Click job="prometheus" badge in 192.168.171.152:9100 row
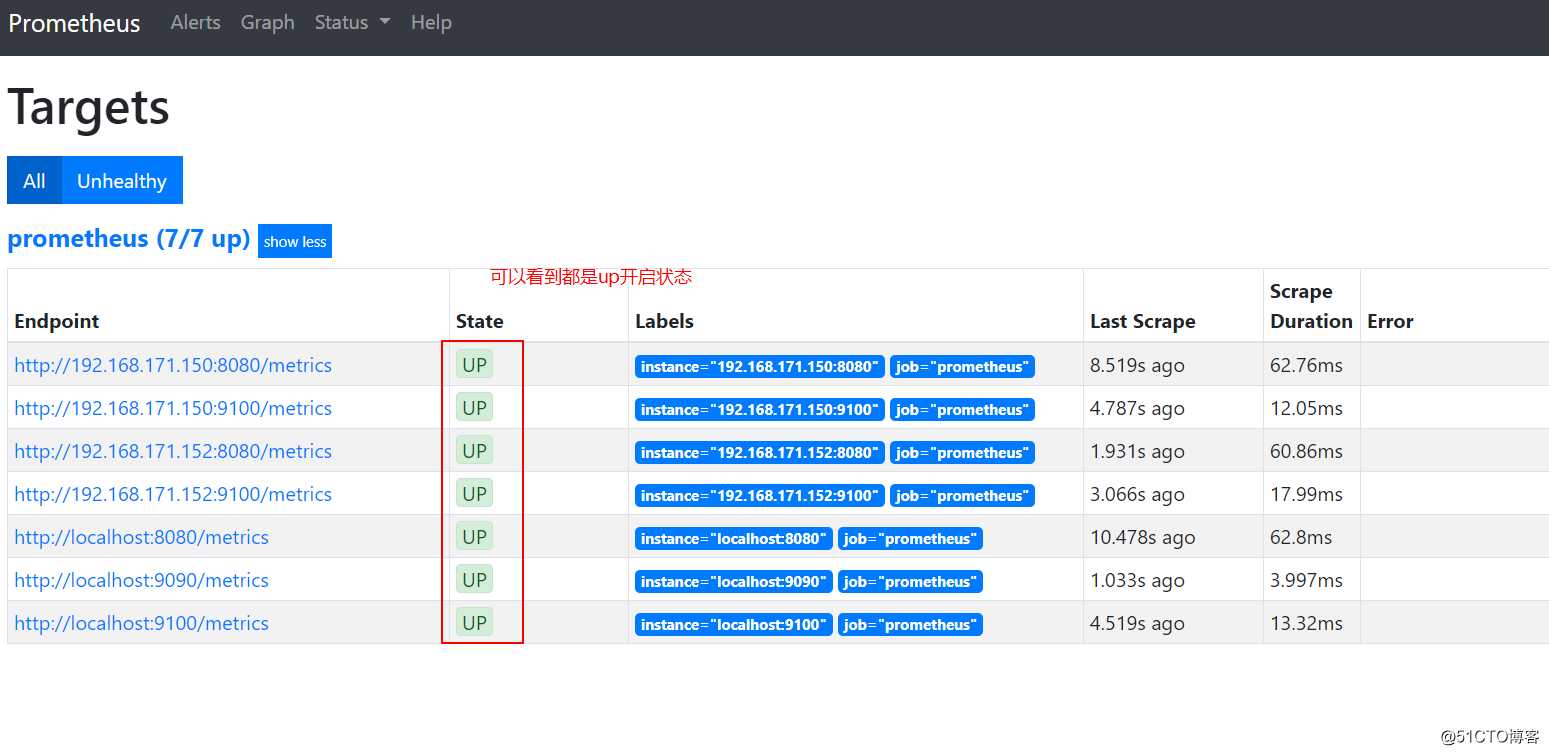1549x755 pixels. point(962,496)
